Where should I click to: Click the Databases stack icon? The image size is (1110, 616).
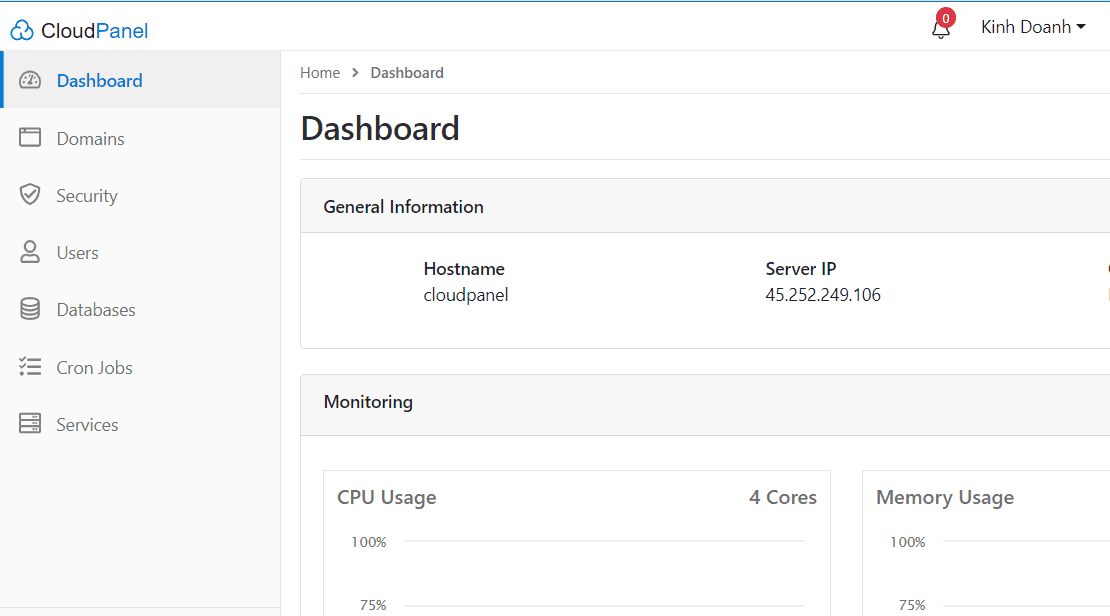[x=30, y=309]
